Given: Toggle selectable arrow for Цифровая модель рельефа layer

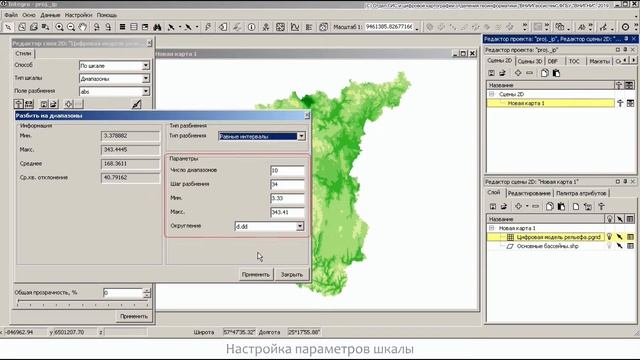Looking at the screenshot, I should (619, 237).
